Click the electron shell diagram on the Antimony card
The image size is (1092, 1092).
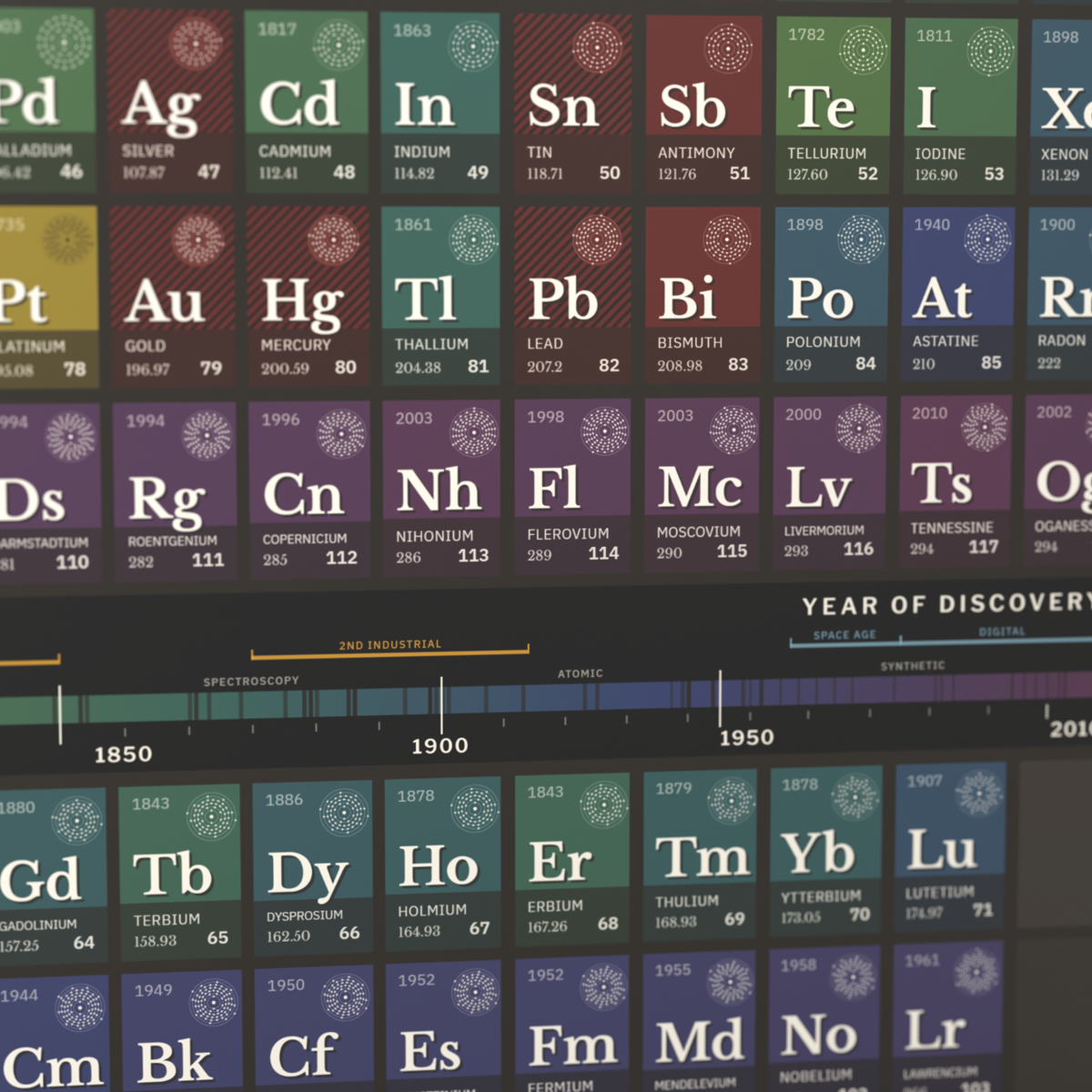click(x=728, y=47)
